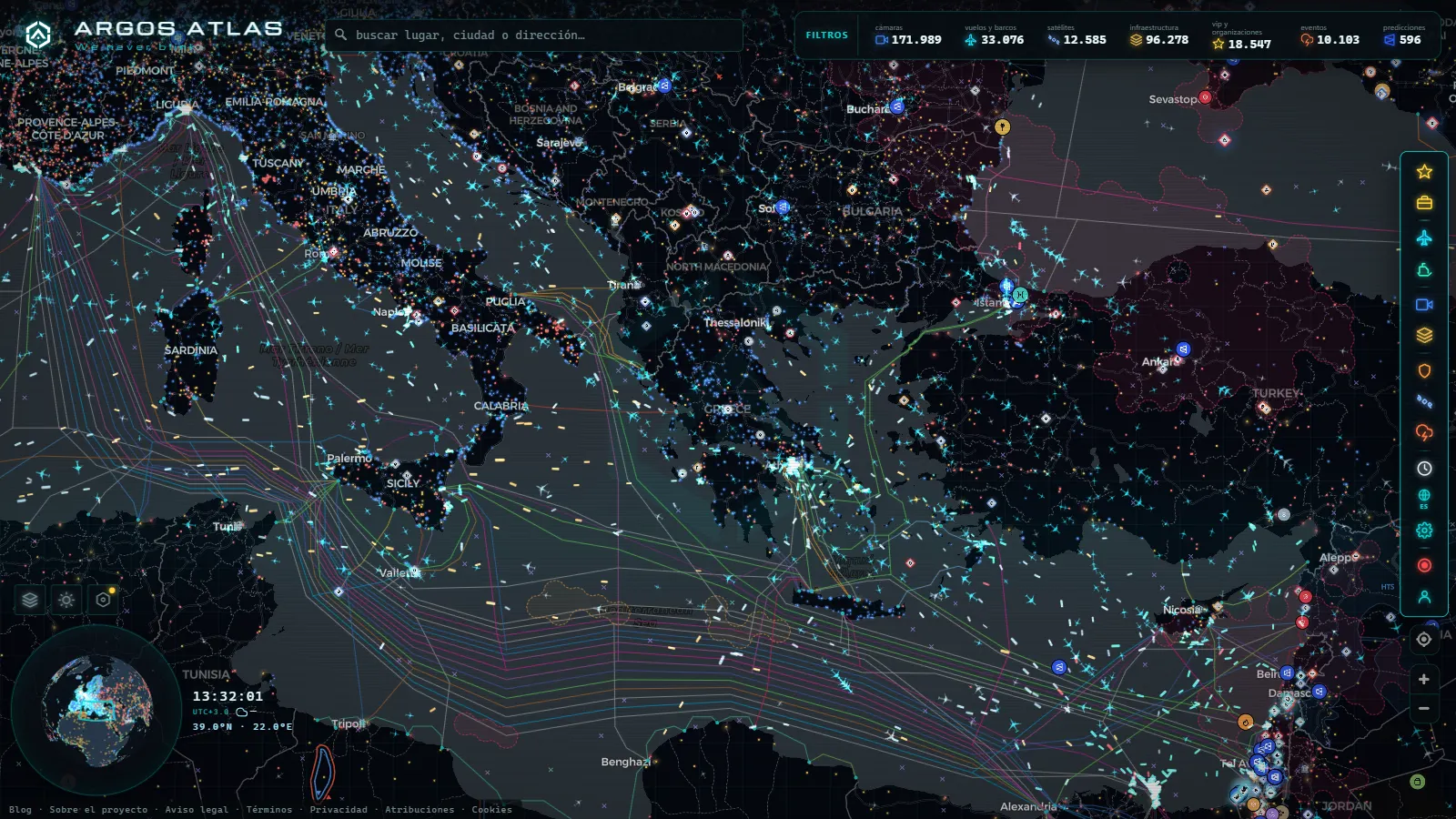
Task: Click the blue marker at Belgrade
Action: coord(664,86)
